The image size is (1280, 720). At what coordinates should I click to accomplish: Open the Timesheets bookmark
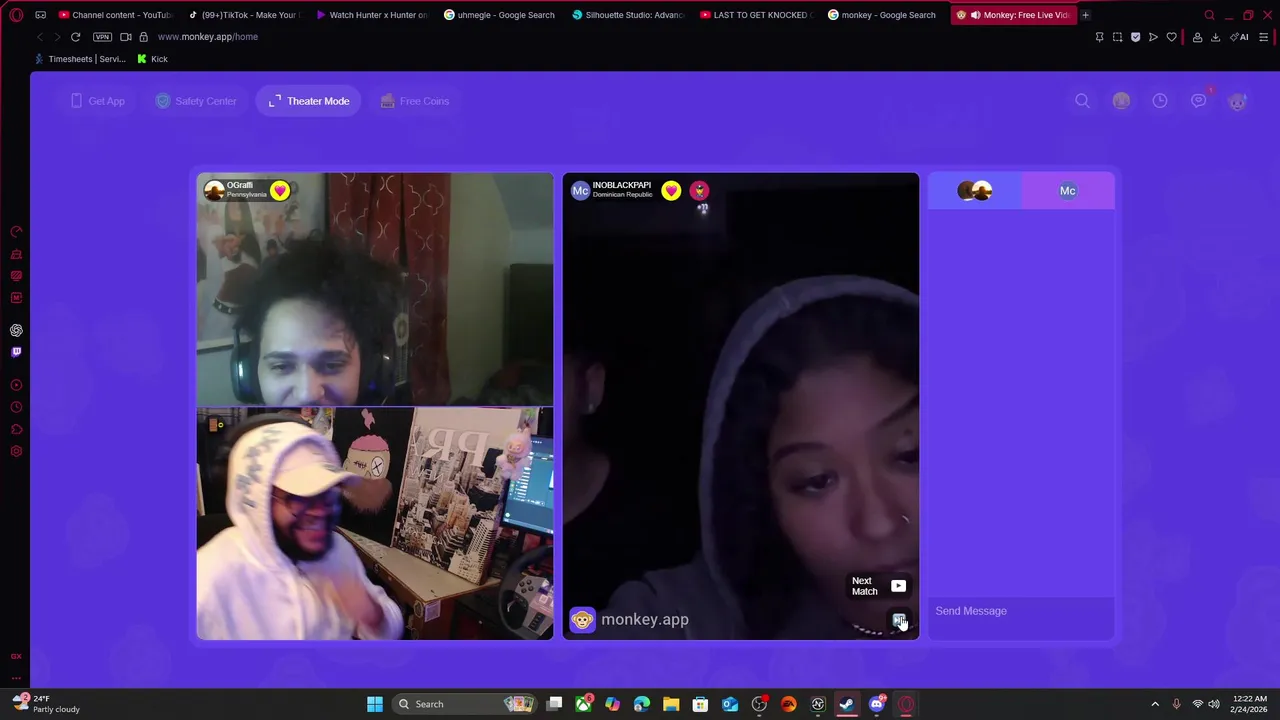click(x=79, y=59)
